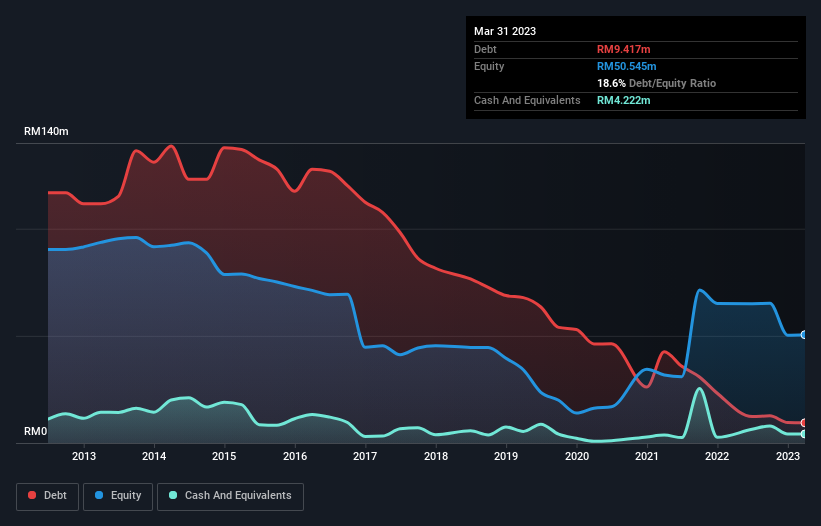Screen dimensions: 821x526
Task: Select the 2016 x-axis label
Action: [x=295, y=456]
